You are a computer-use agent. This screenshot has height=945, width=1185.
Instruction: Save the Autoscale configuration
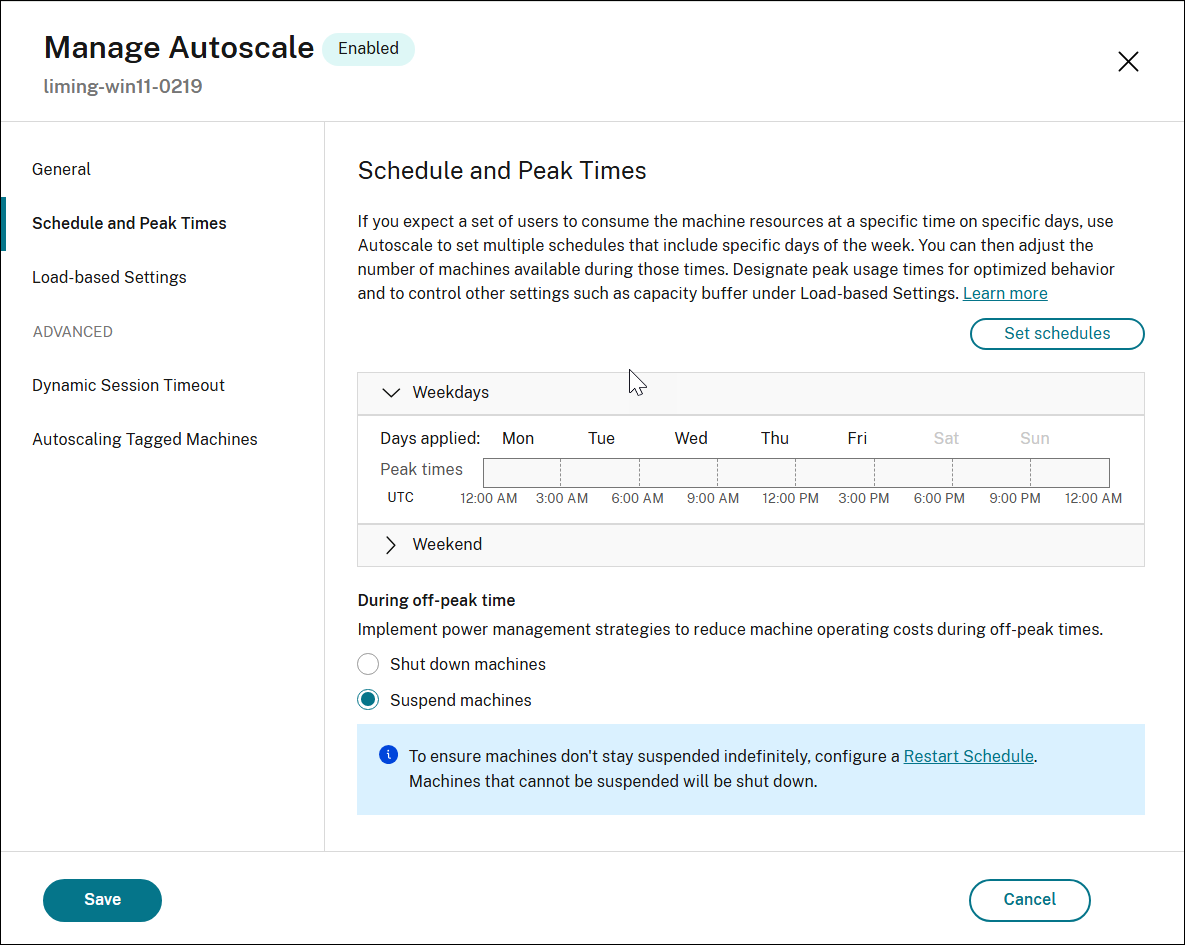[102, 900]
